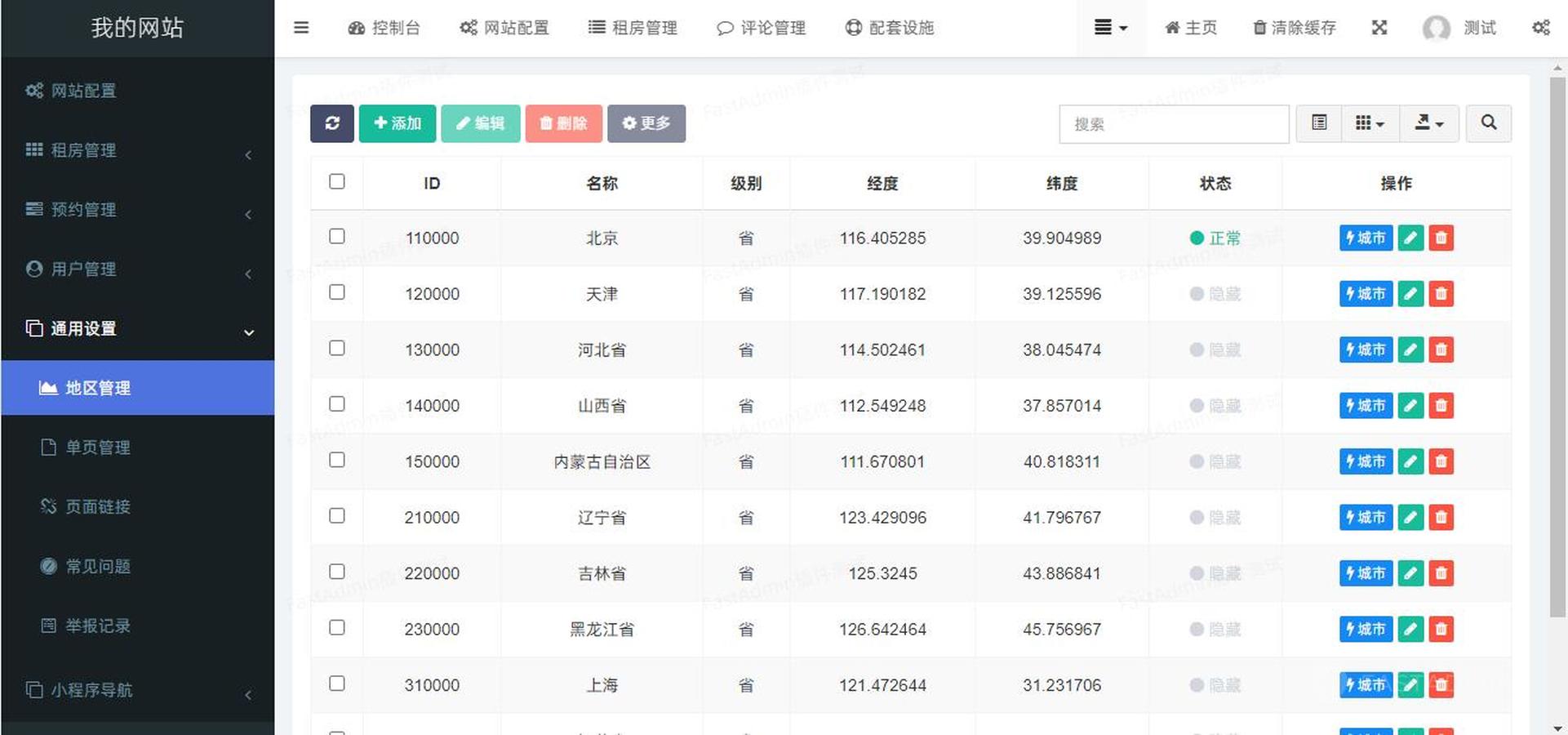
Task: Open settings gears icon at top right
Action: point(1540,28)
